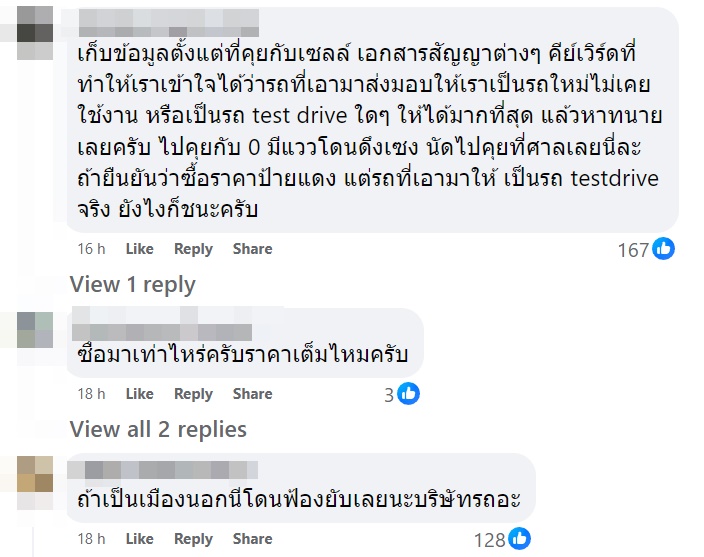704x557 pixels.
Task: Click like reaction icon showing 3
Action: click(x=408, y=394)
